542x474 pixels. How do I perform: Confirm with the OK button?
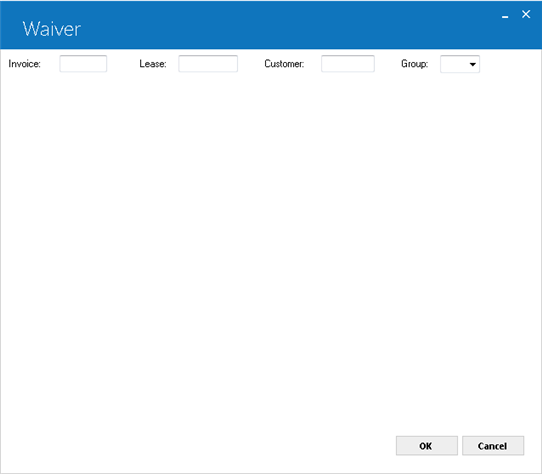[x=427, y=446]
